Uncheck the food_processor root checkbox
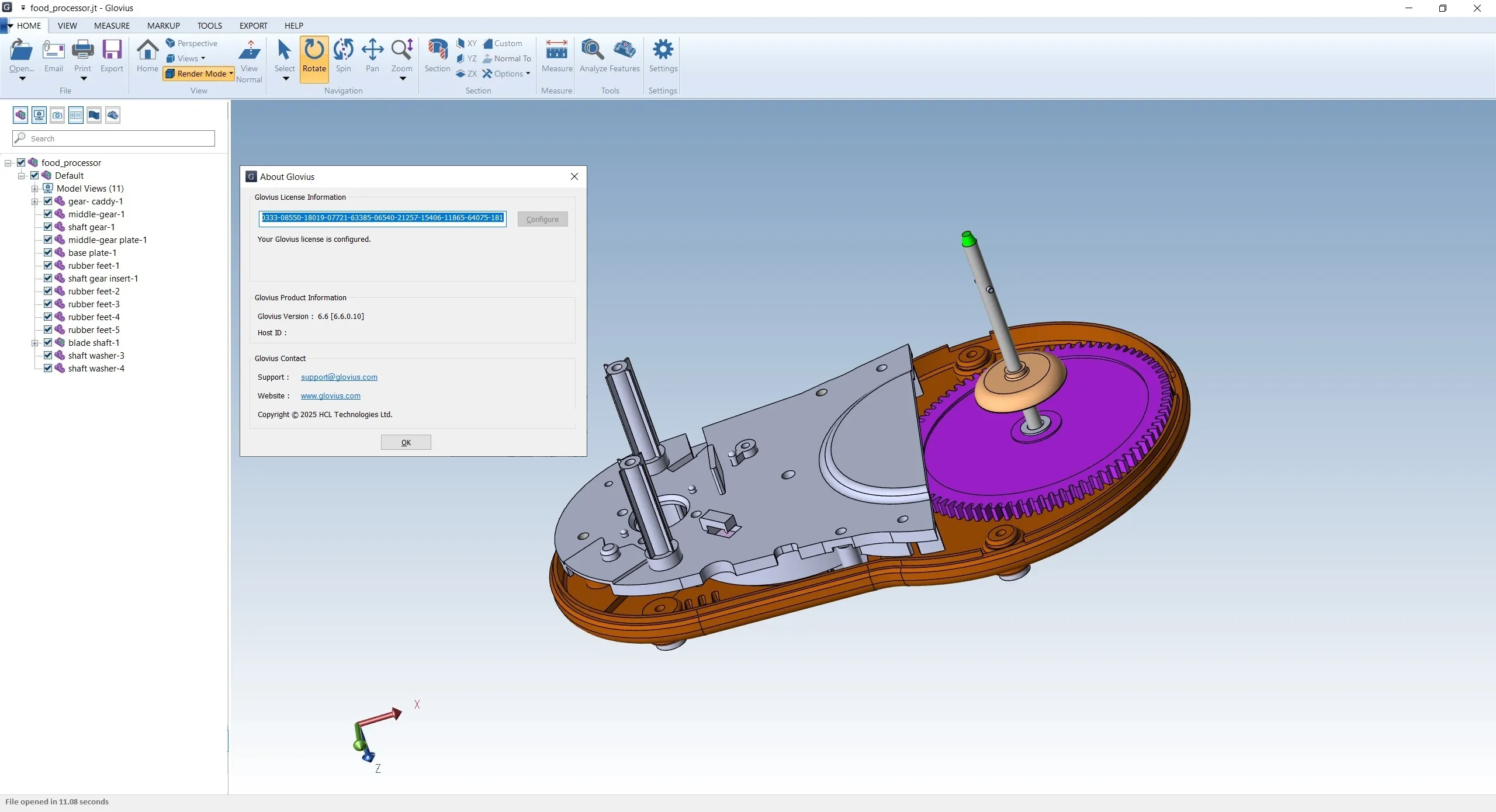 click(x=21, y=162)
